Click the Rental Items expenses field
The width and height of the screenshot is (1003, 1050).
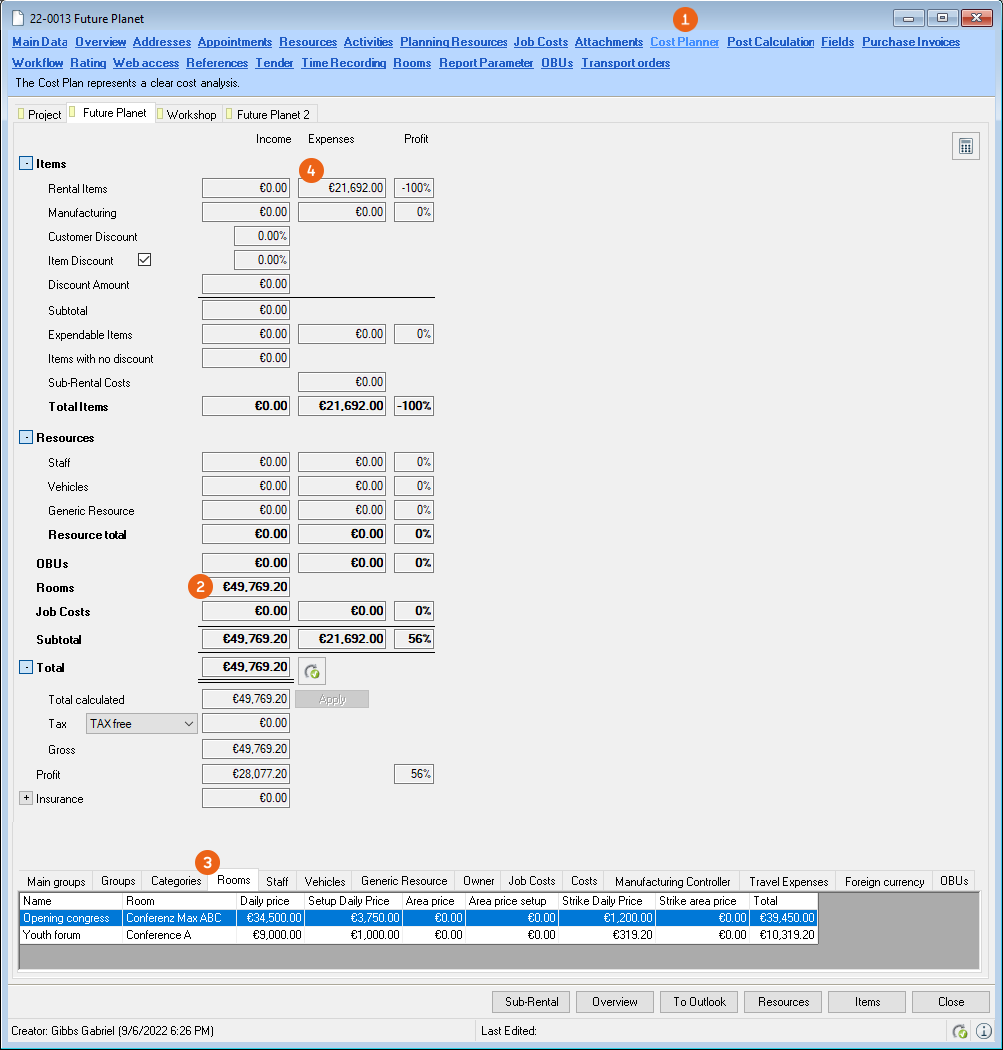click(342, 188)
